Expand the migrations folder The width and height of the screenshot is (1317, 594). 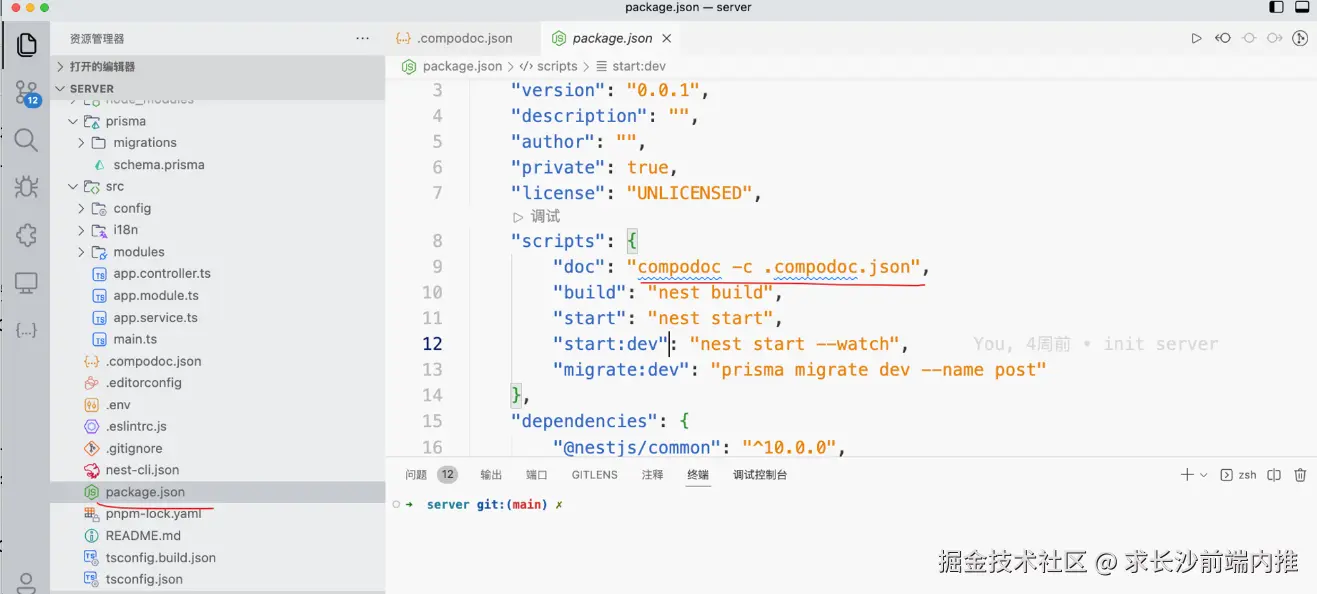145,143
